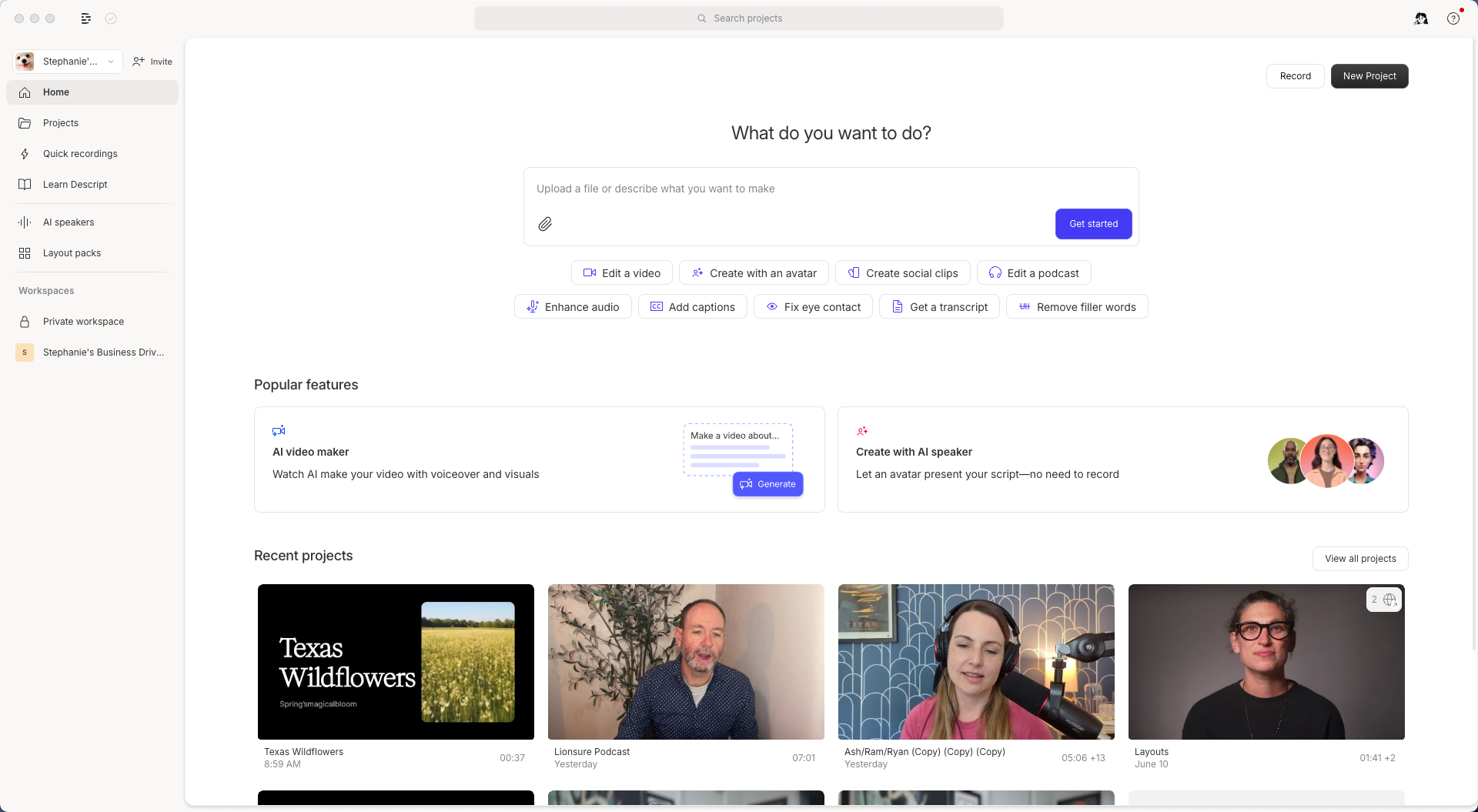Select the Quick recordings lightning icon
The image size is (1478, 812).
25,154
